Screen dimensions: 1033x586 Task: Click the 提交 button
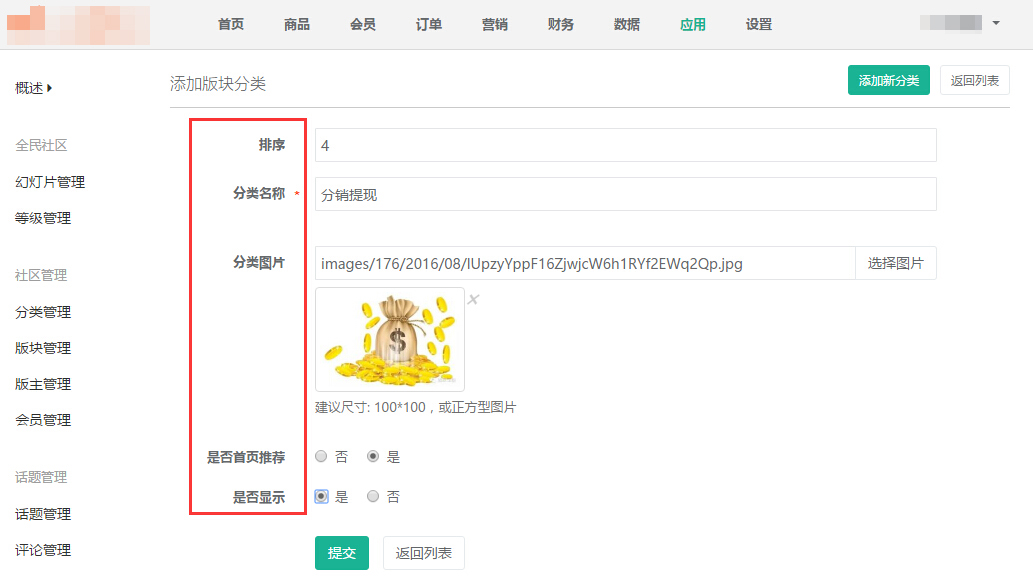[342, 553]
